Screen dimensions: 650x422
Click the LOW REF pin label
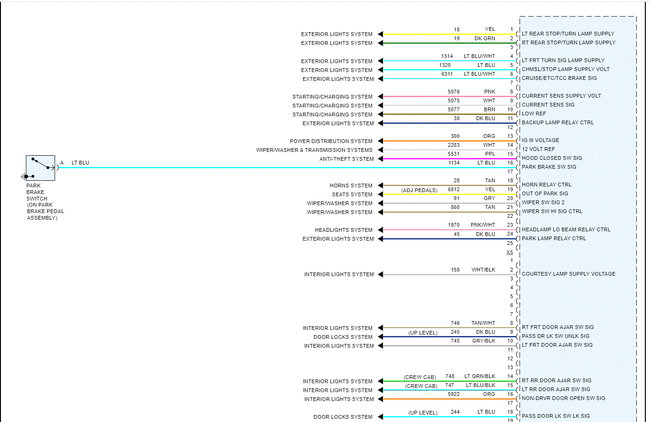click(x=534, y=114)
